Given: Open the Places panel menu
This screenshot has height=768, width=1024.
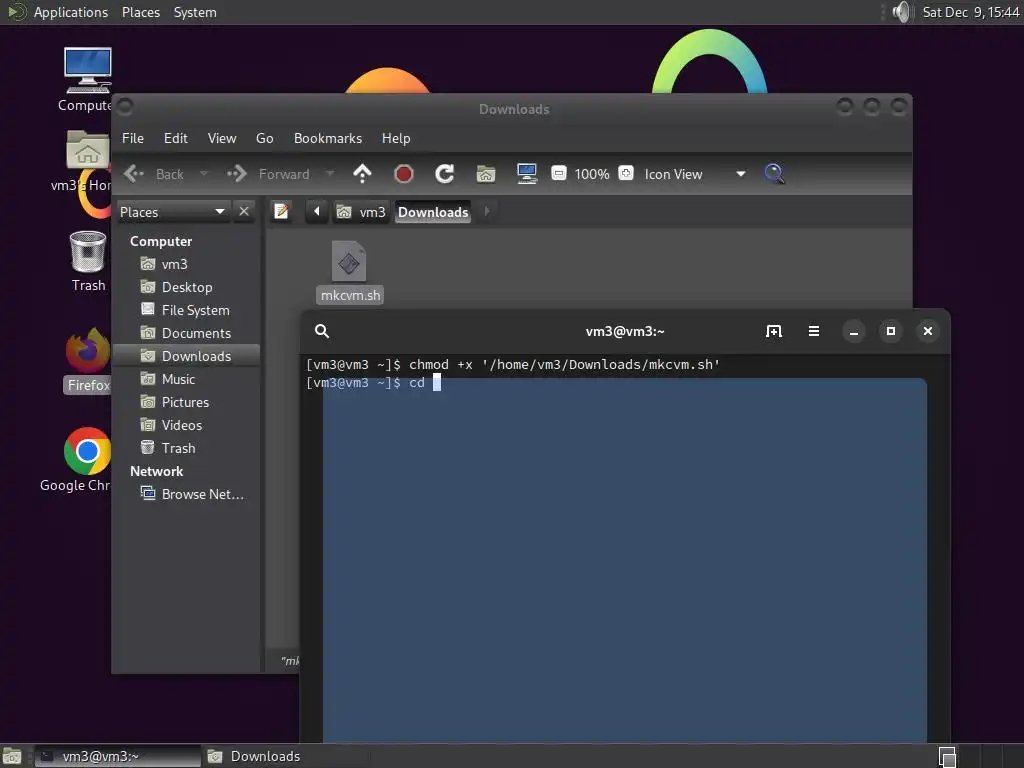Looking at the screenshot, I should point(140,12).
